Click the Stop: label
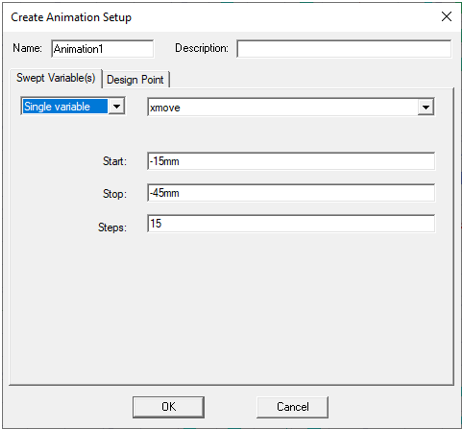This screenshot has height=430, width=466. click(x=115, y=194)
